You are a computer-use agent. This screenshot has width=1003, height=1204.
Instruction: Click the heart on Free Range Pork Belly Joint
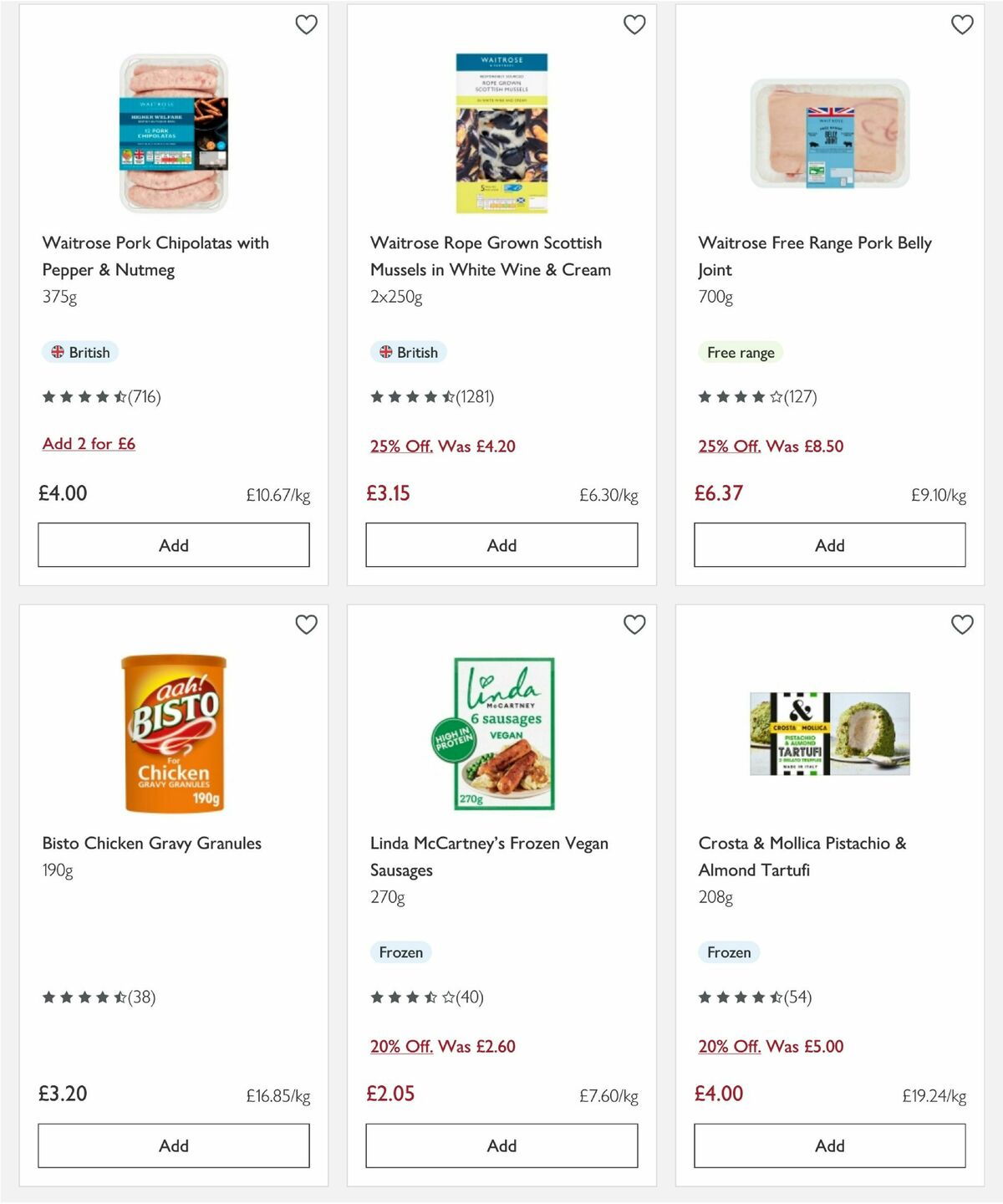(963, 25)
